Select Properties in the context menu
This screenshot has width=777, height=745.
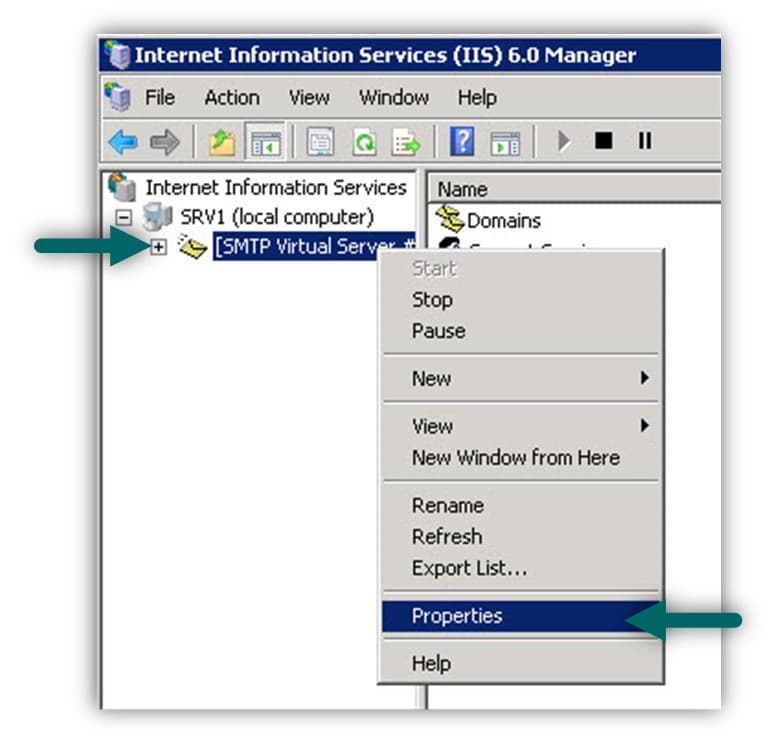520,616
